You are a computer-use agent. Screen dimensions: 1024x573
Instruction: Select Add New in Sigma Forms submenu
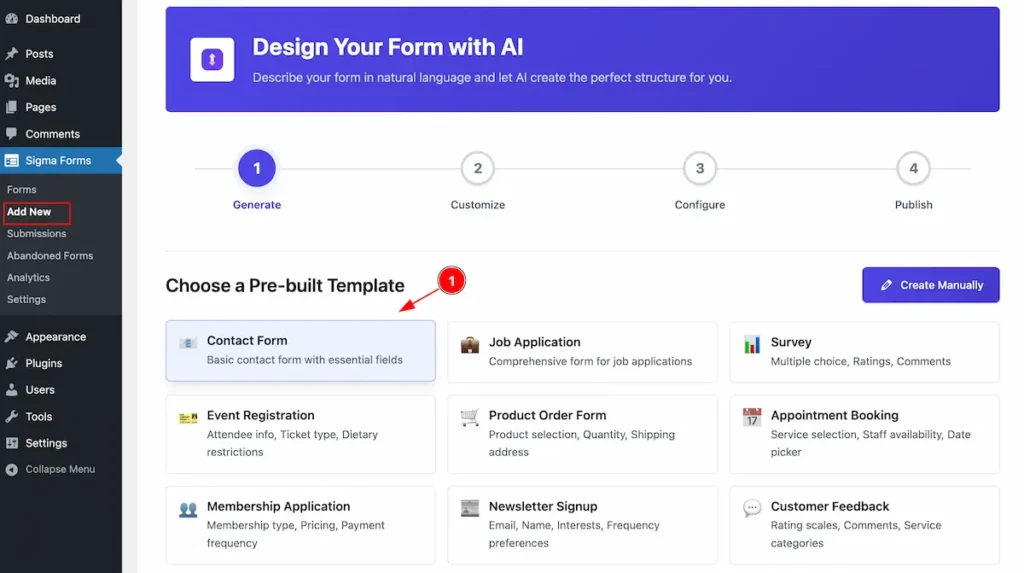tap(29, 212)
